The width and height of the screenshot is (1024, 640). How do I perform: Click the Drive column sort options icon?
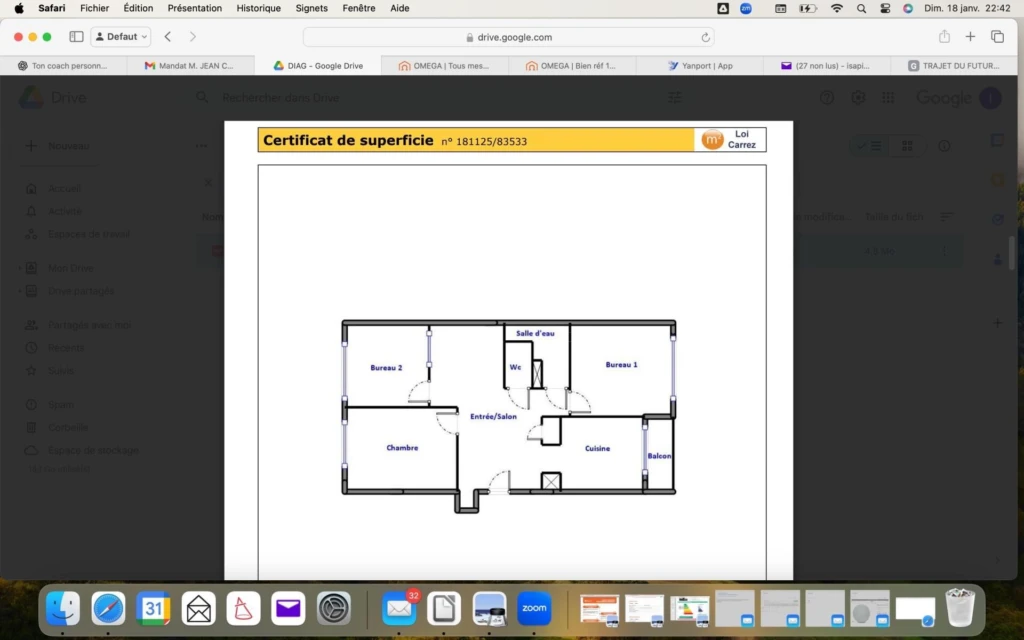pos(946,217)
